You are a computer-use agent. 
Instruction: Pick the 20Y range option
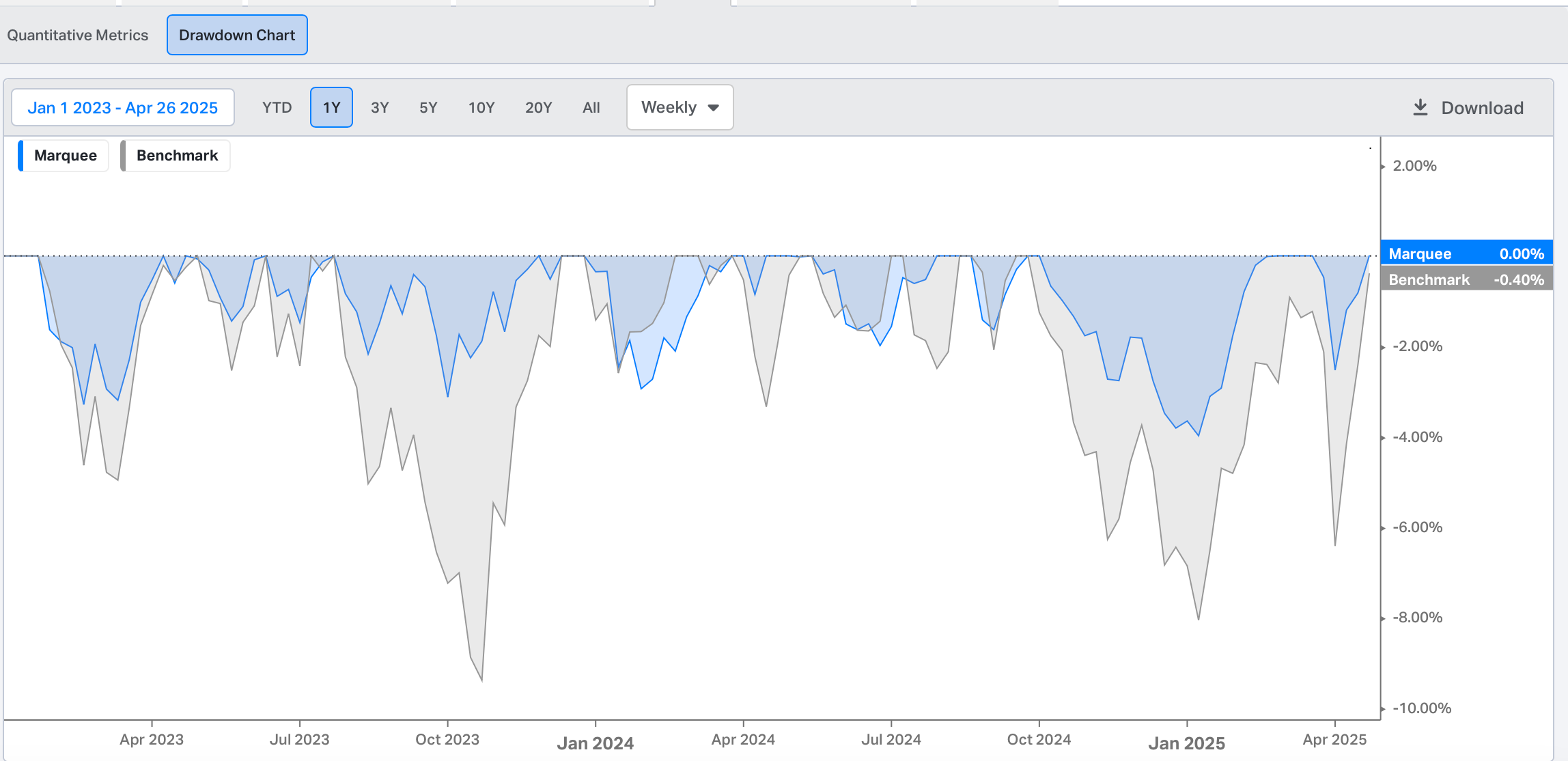click(538, 108)
